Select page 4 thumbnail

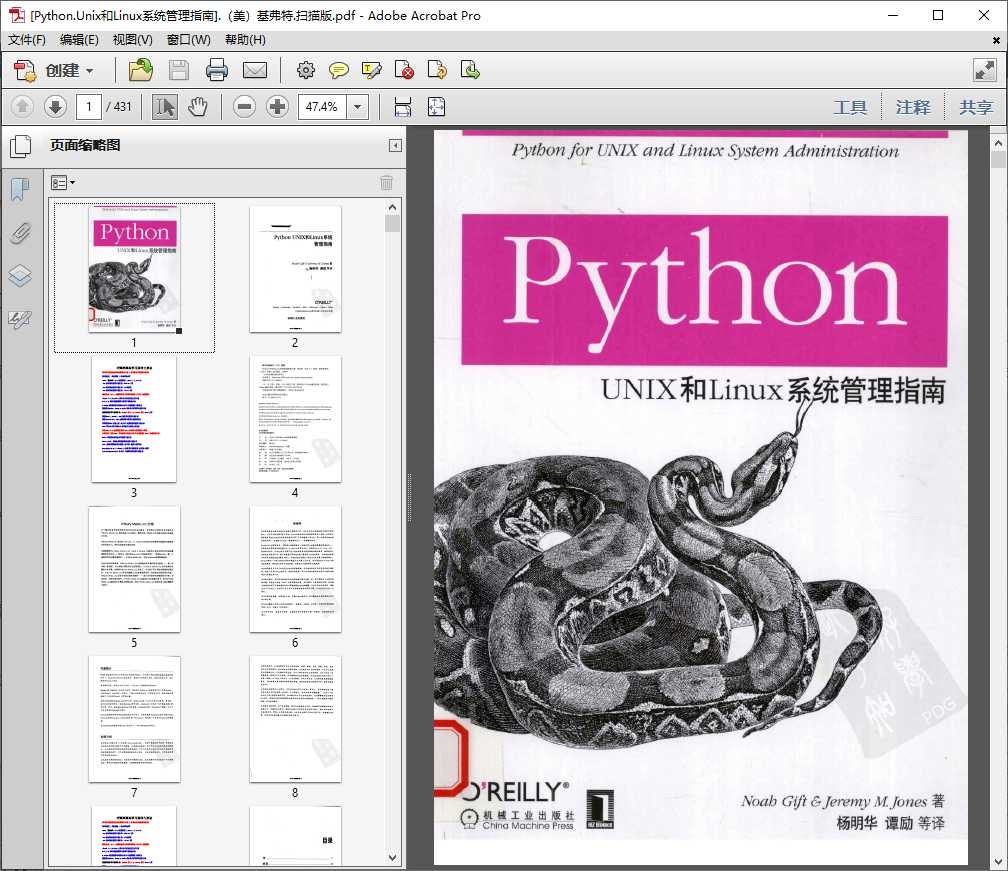[295, 418]
